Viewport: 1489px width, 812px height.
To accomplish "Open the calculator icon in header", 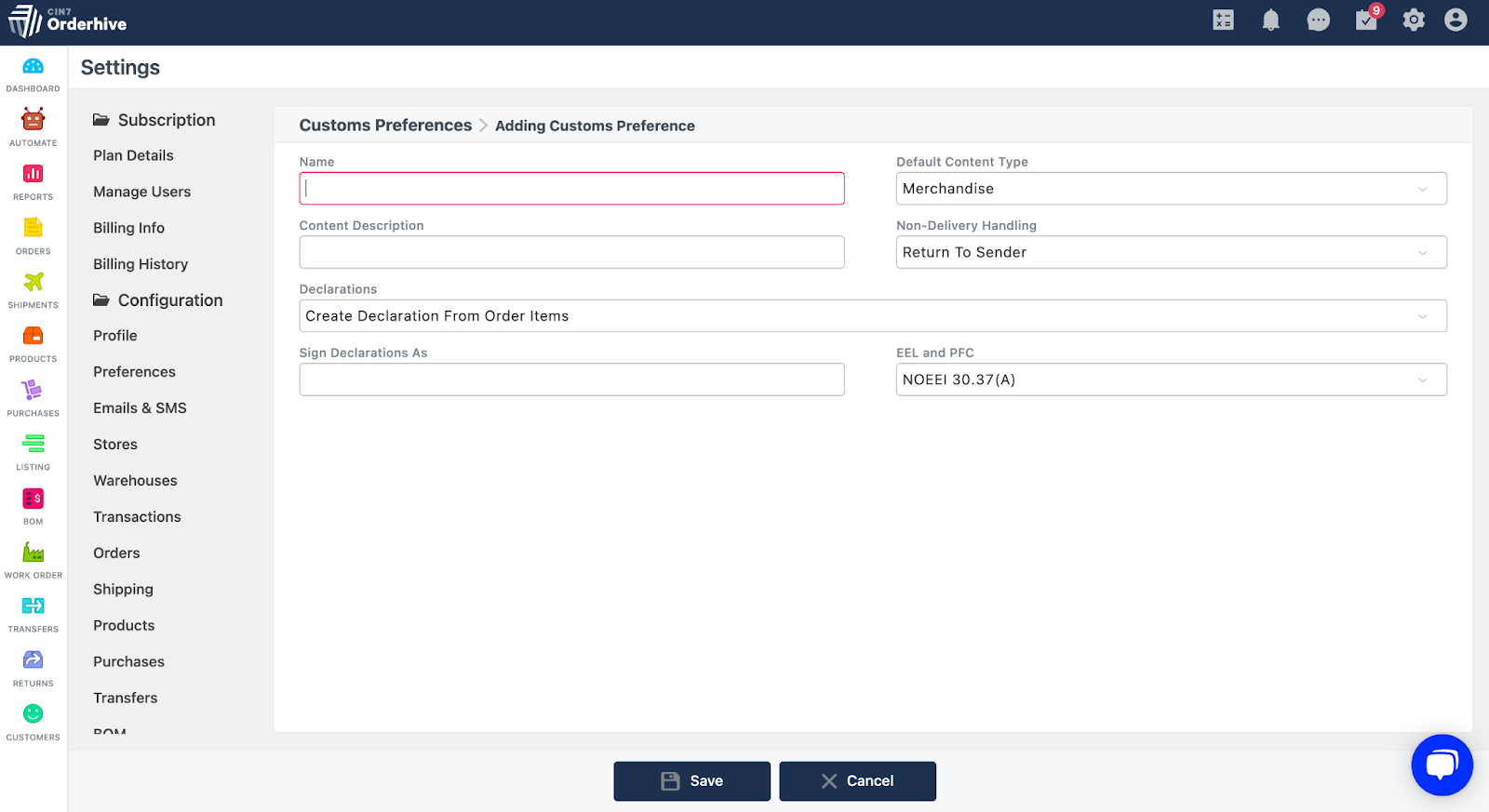I will point(1223,20).
